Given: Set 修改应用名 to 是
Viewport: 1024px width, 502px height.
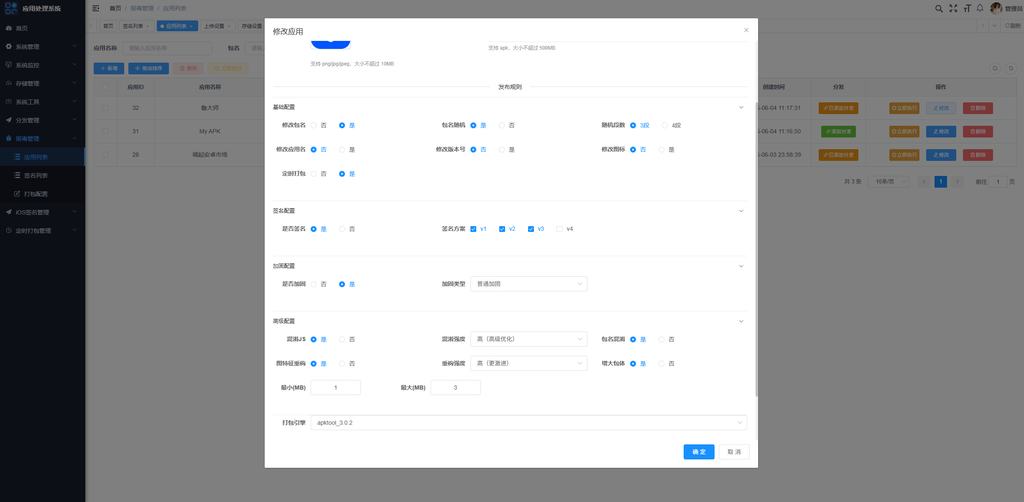Looking at the screenshot, I should pyautogui.click(x=342, y=149).
